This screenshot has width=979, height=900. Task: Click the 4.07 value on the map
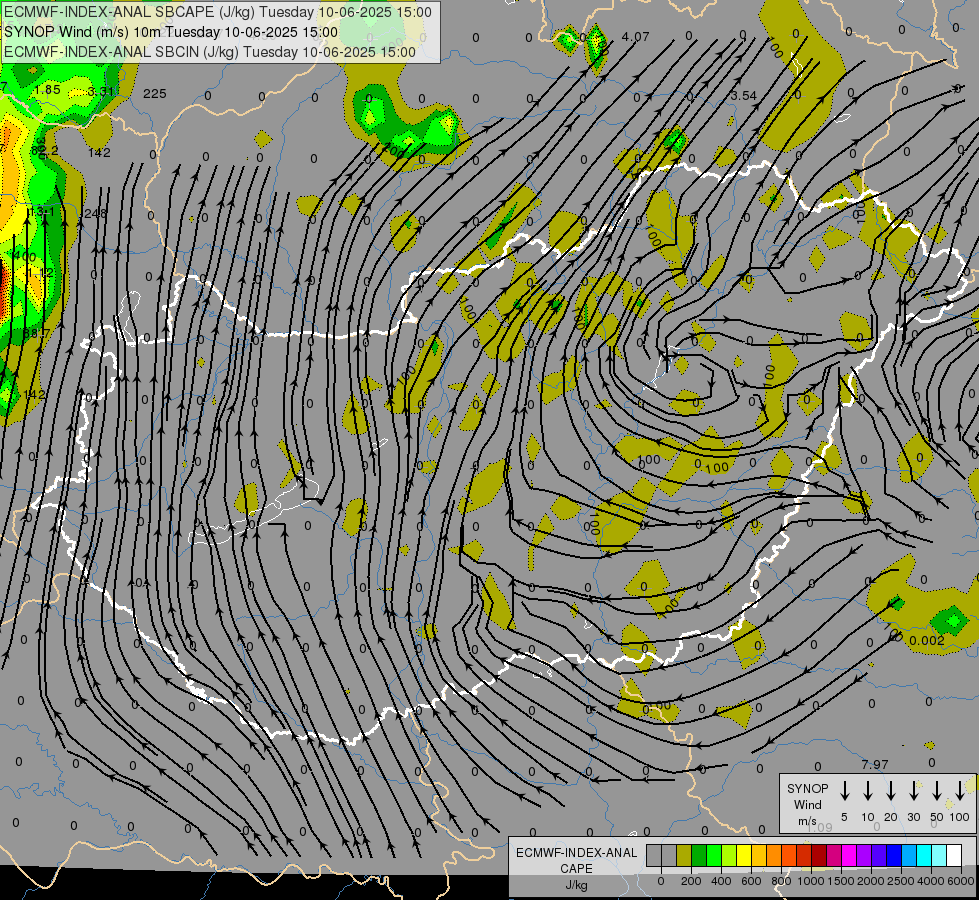coord(636,37)
